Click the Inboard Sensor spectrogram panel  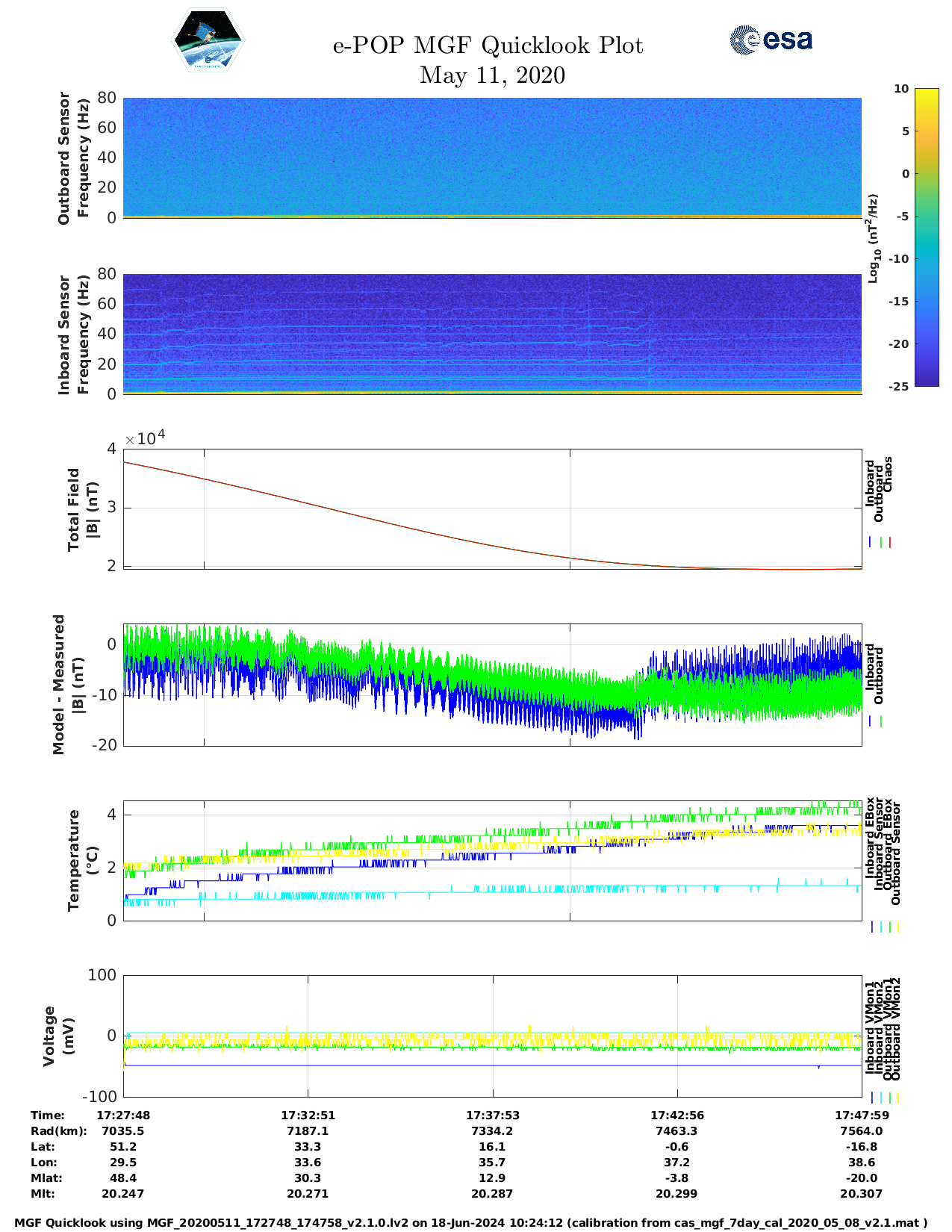coord(492,334)
